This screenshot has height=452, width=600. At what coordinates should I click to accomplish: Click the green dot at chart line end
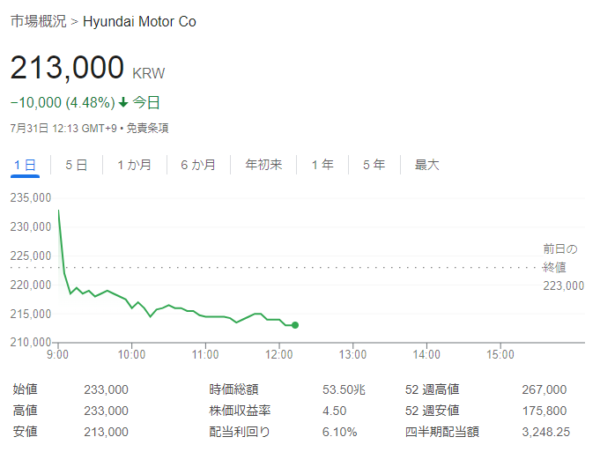pos(295,325)
